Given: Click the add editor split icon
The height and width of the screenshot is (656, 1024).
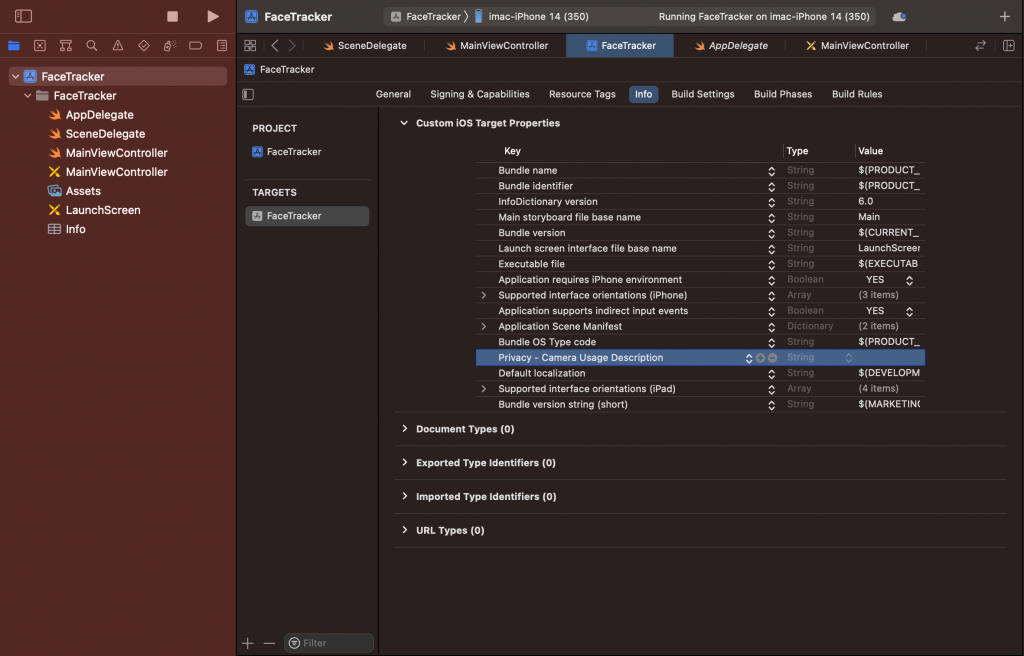Looking at the screenshot, I should tap(1009, 46).
